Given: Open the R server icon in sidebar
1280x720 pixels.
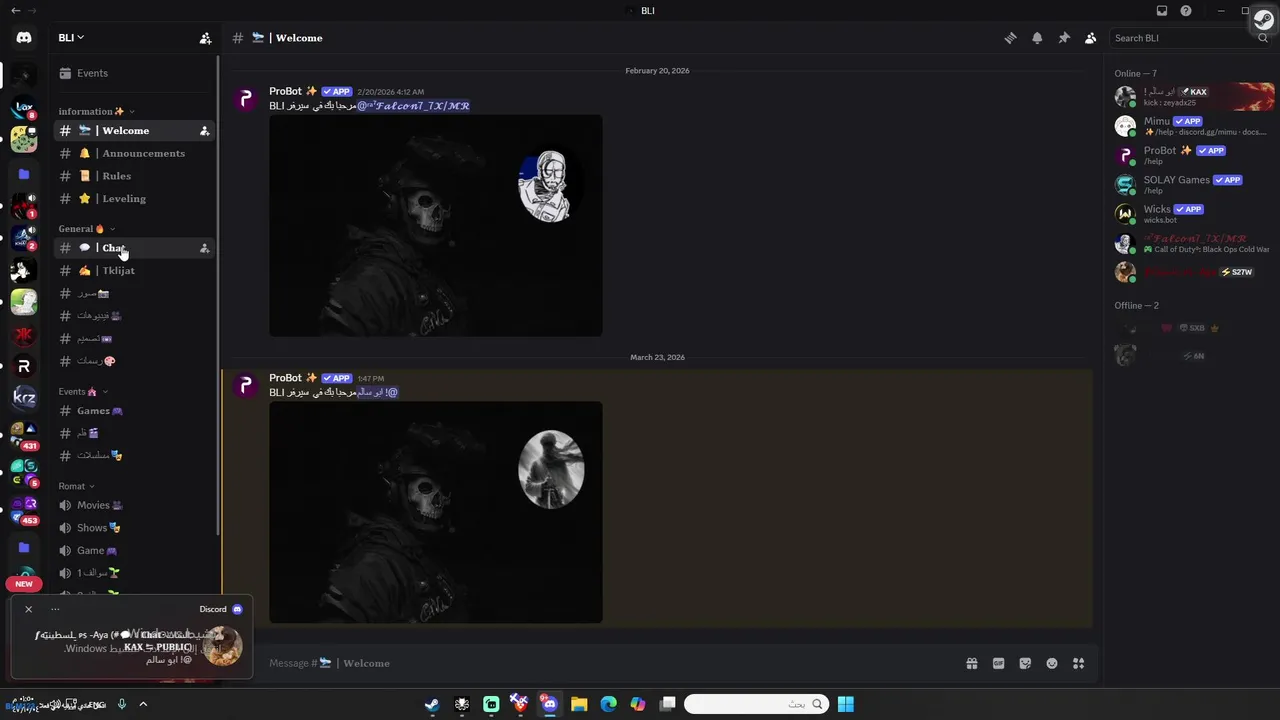Looking at the screenshot, I should [x=24, y=366].
